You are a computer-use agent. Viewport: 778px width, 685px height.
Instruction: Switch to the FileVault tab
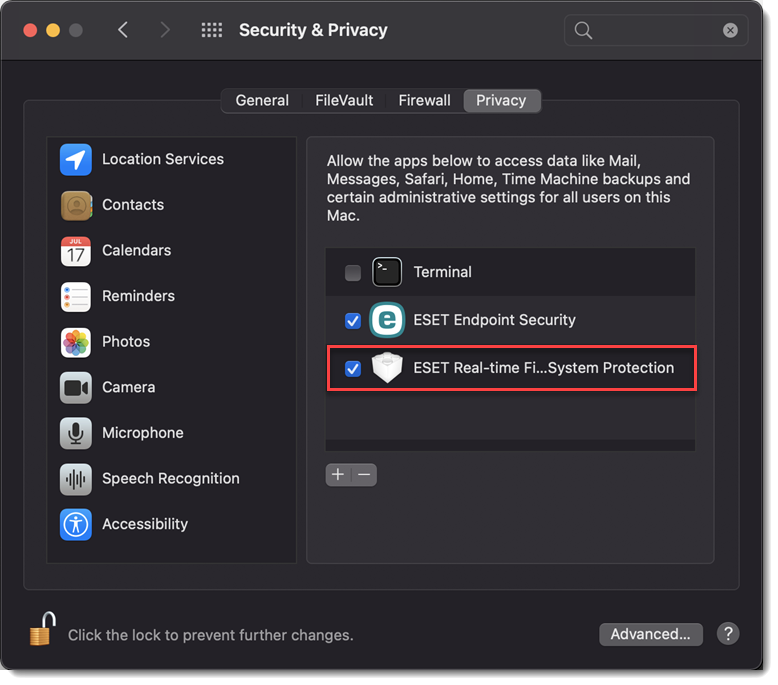(x=344, y=101)
